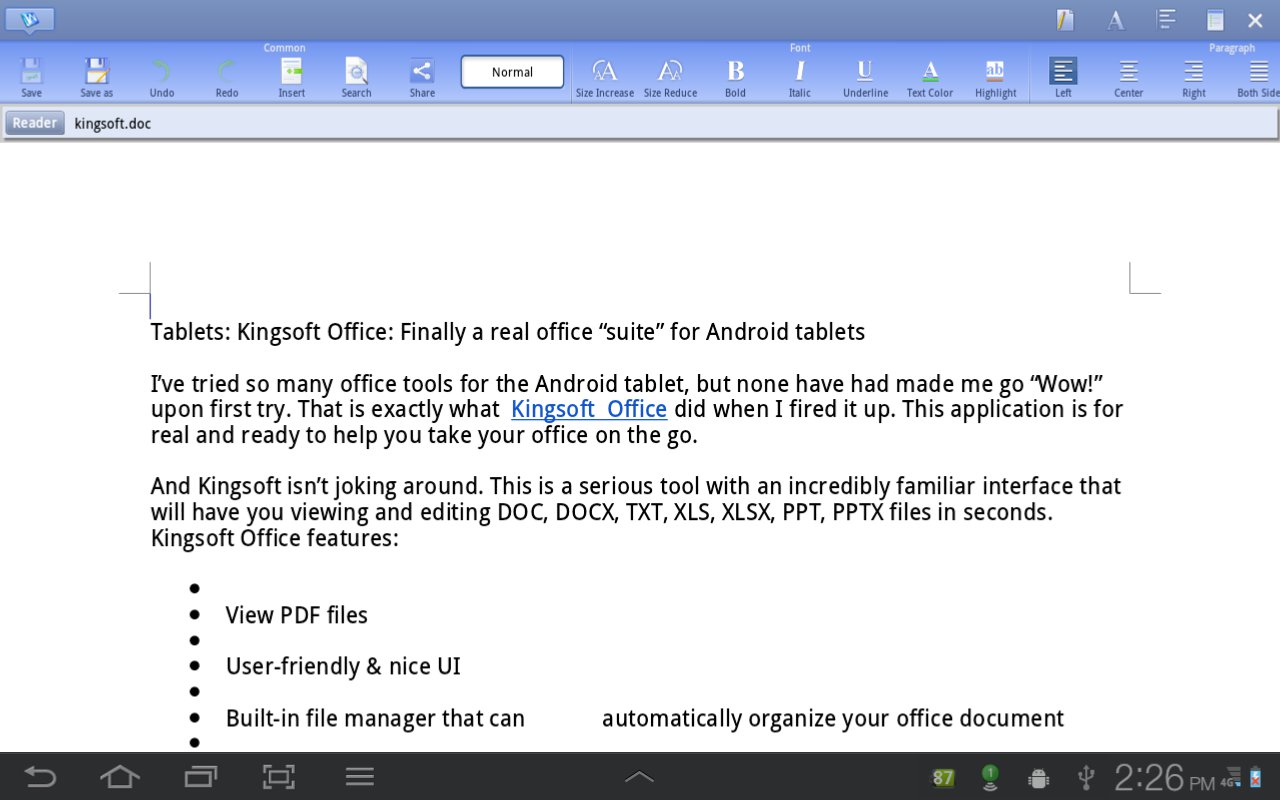Viewport: 1280px width, 800px height.
Task: Center-align the paragraph
Action: pyautogui.click(x=1128, y=76)
